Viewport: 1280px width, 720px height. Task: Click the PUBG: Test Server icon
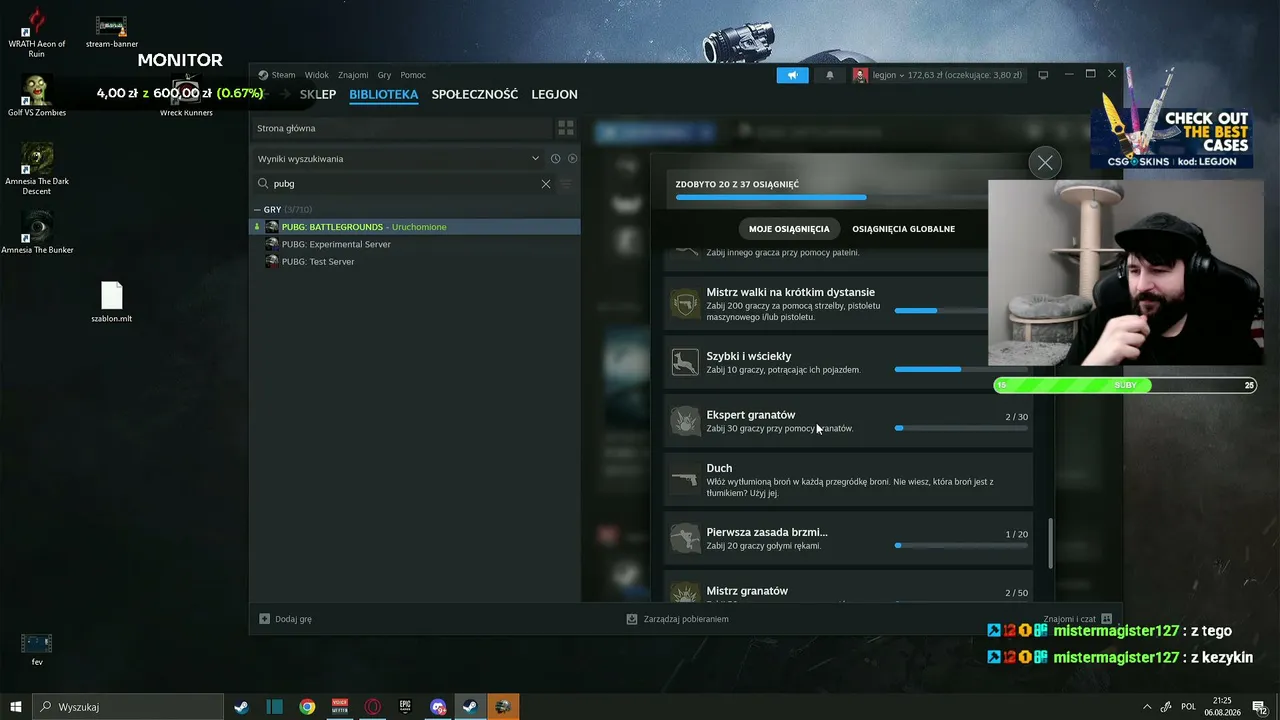(x=272, y=262)
